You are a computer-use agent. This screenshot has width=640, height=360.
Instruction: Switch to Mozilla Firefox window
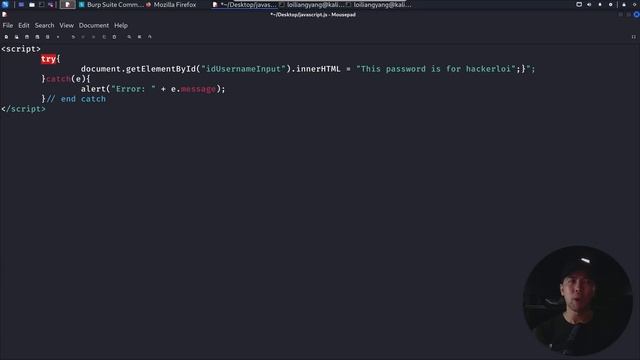(x=171, y=4)
